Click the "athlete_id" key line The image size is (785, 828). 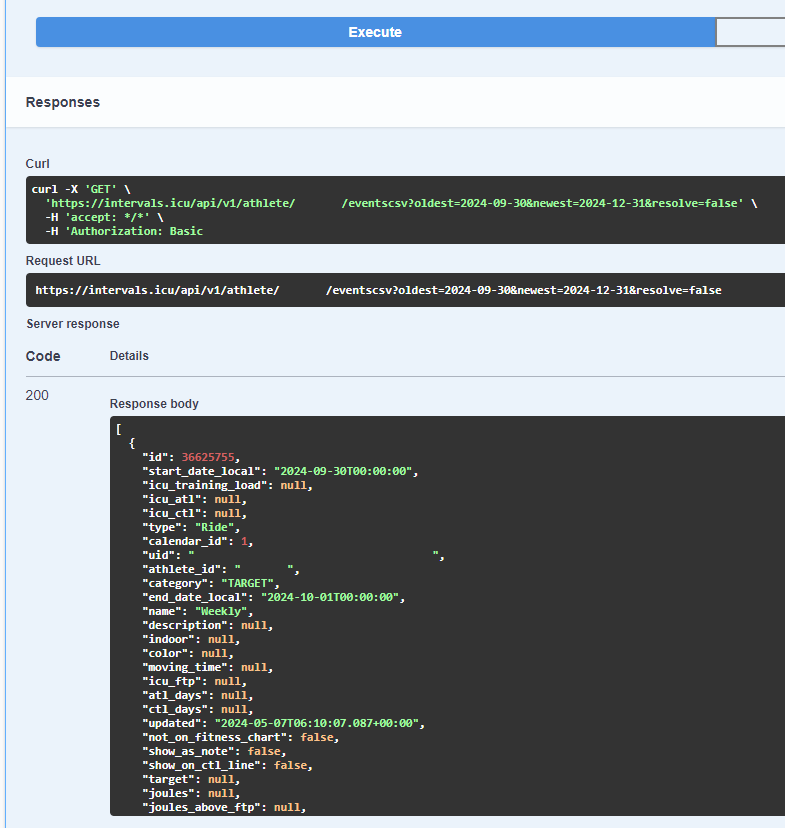pyautogui.click(x=221, y=569)
